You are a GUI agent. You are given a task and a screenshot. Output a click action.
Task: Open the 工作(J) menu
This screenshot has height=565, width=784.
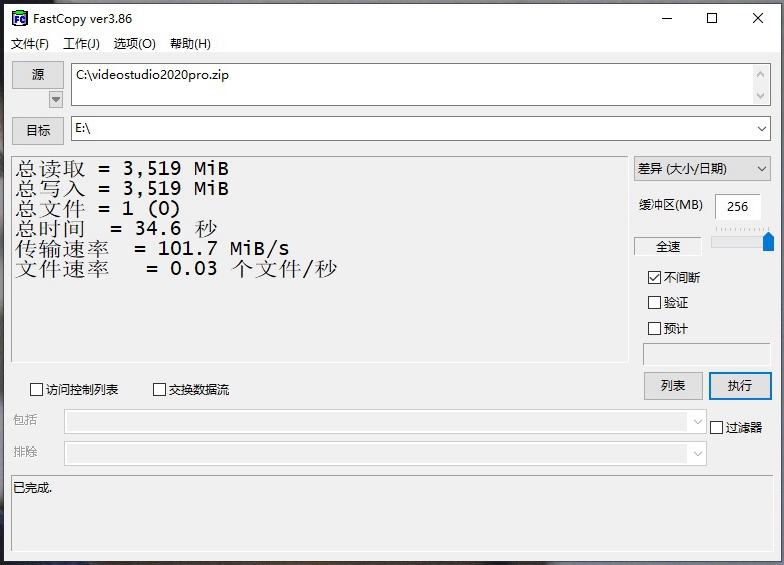[82, 44]
